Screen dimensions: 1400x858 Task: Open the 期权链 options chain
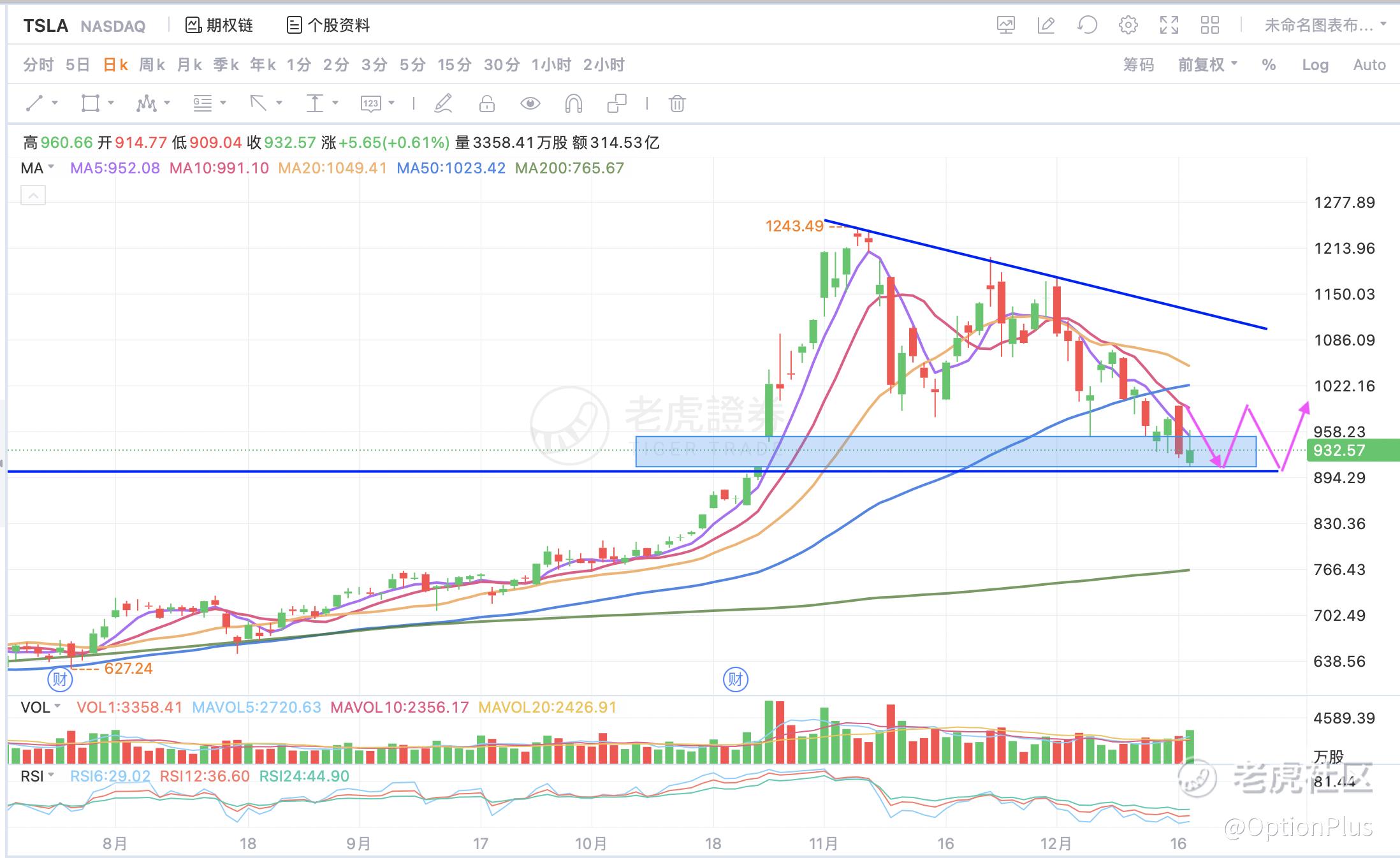219,25
